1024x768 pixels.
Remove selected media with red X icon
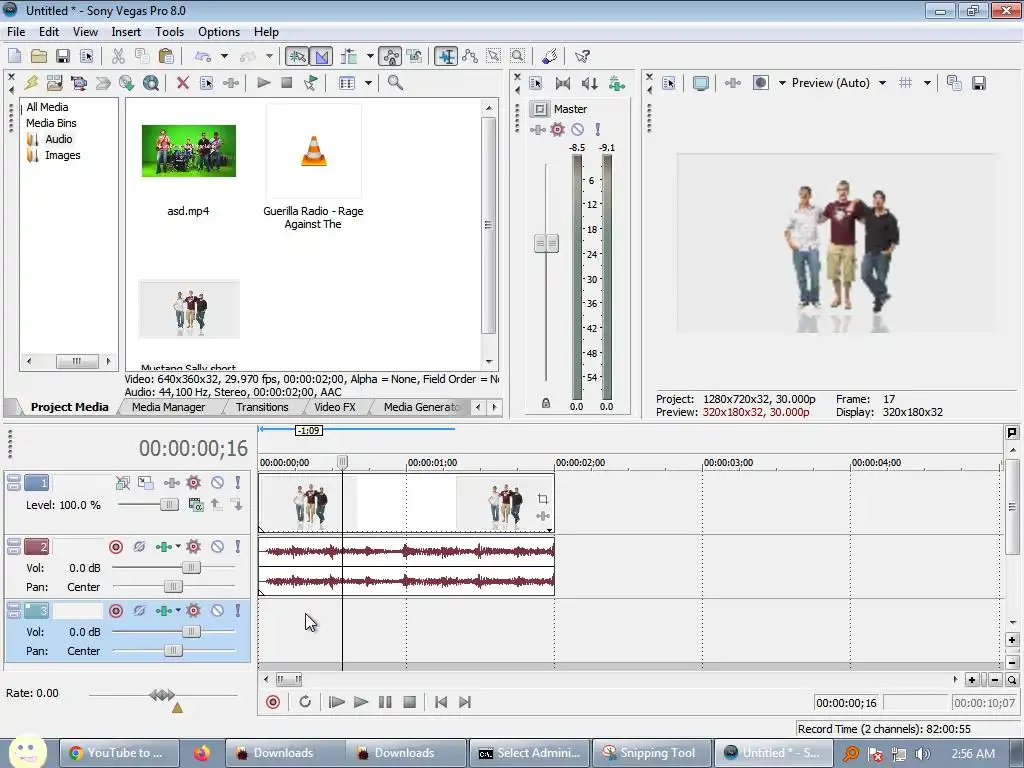183,83
